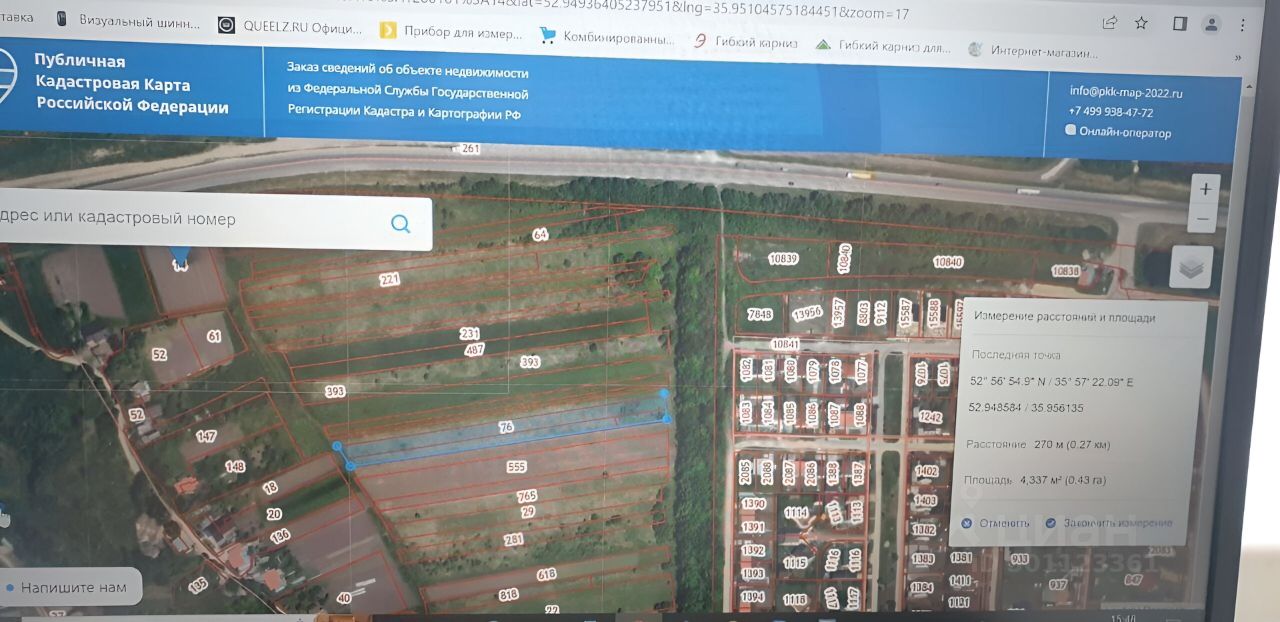Viewport: 1280px width, 622px height.
Task: Click parcel label 221 on the map
Action: click(x=389, y=281)
